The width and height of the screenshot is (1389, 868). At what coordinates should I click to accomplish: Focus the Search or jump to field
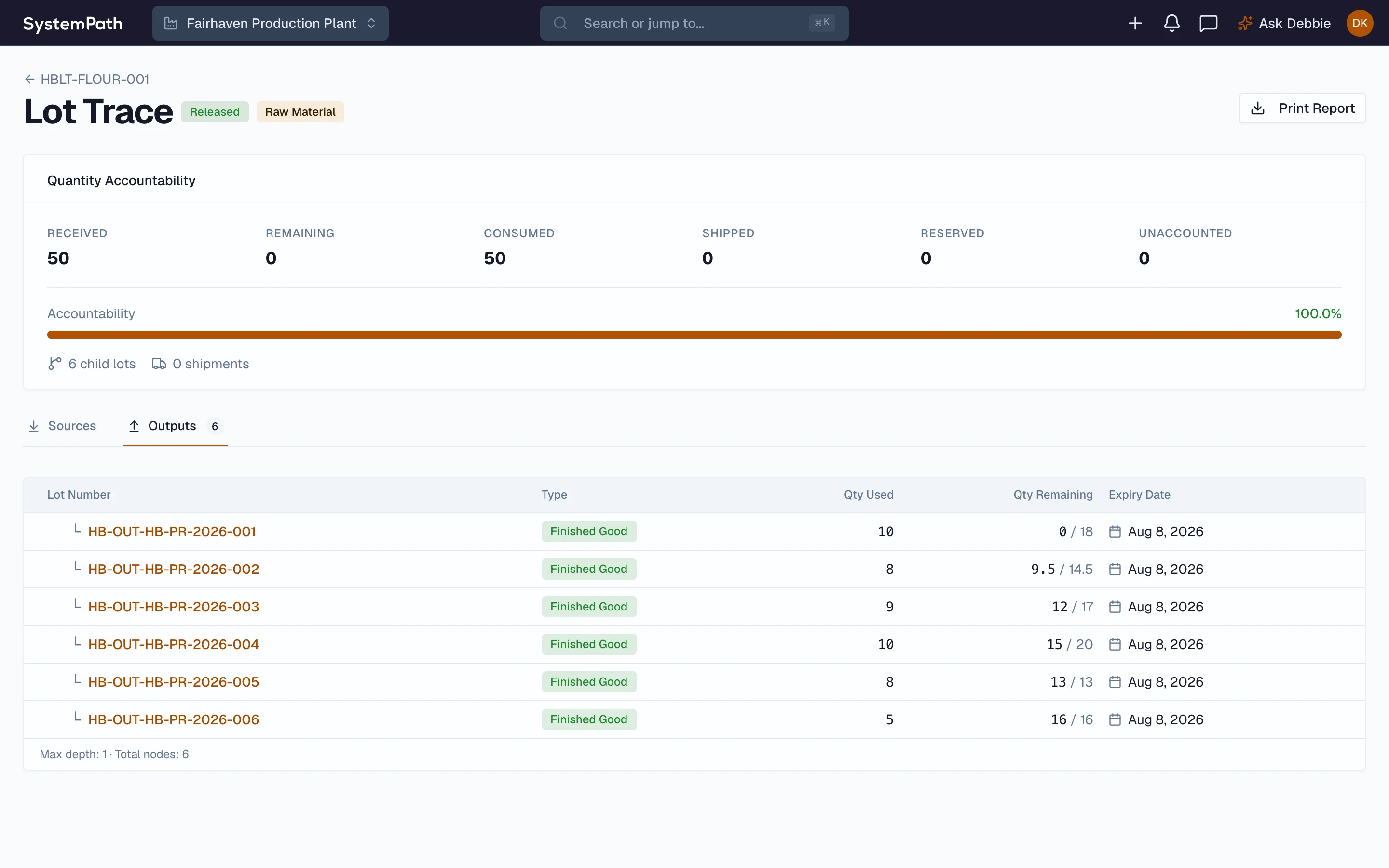694,24
